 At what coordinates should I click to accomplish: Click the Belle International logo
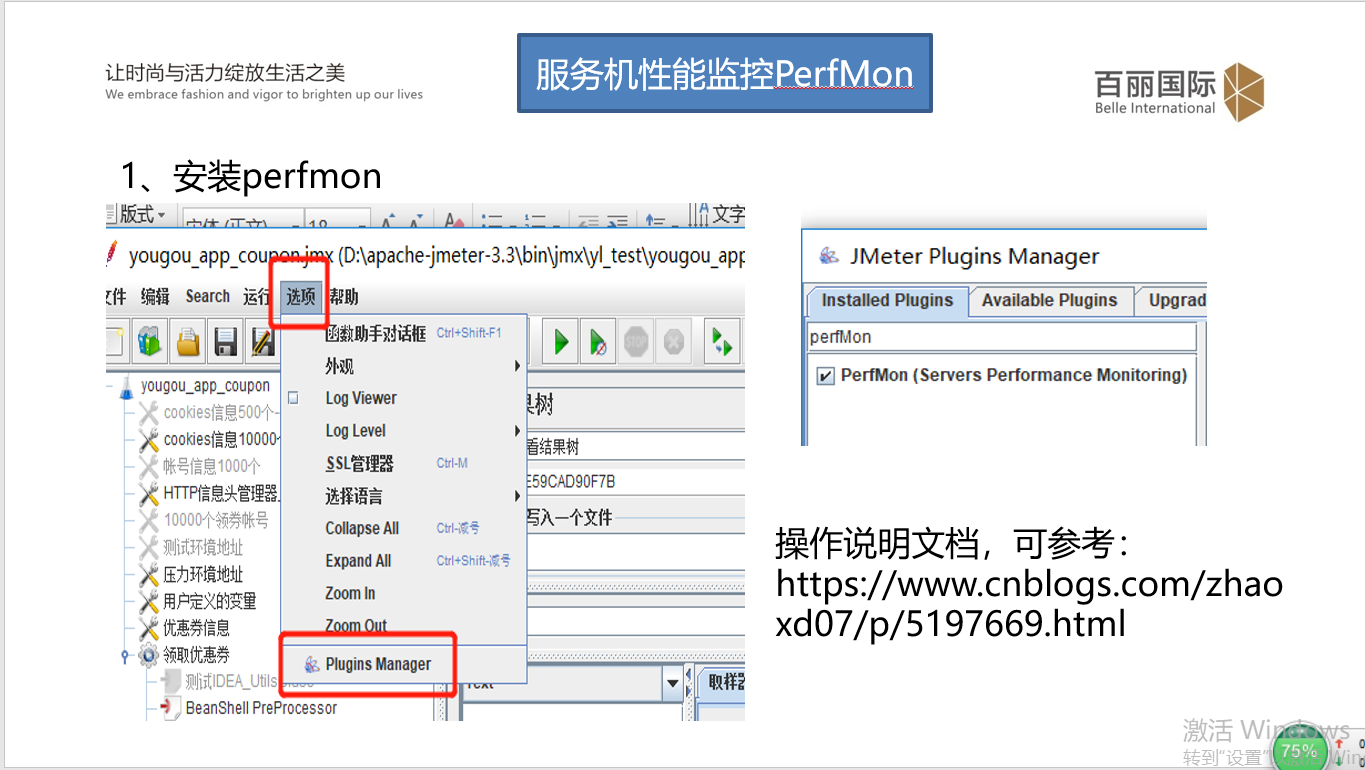coord(1180,92)
